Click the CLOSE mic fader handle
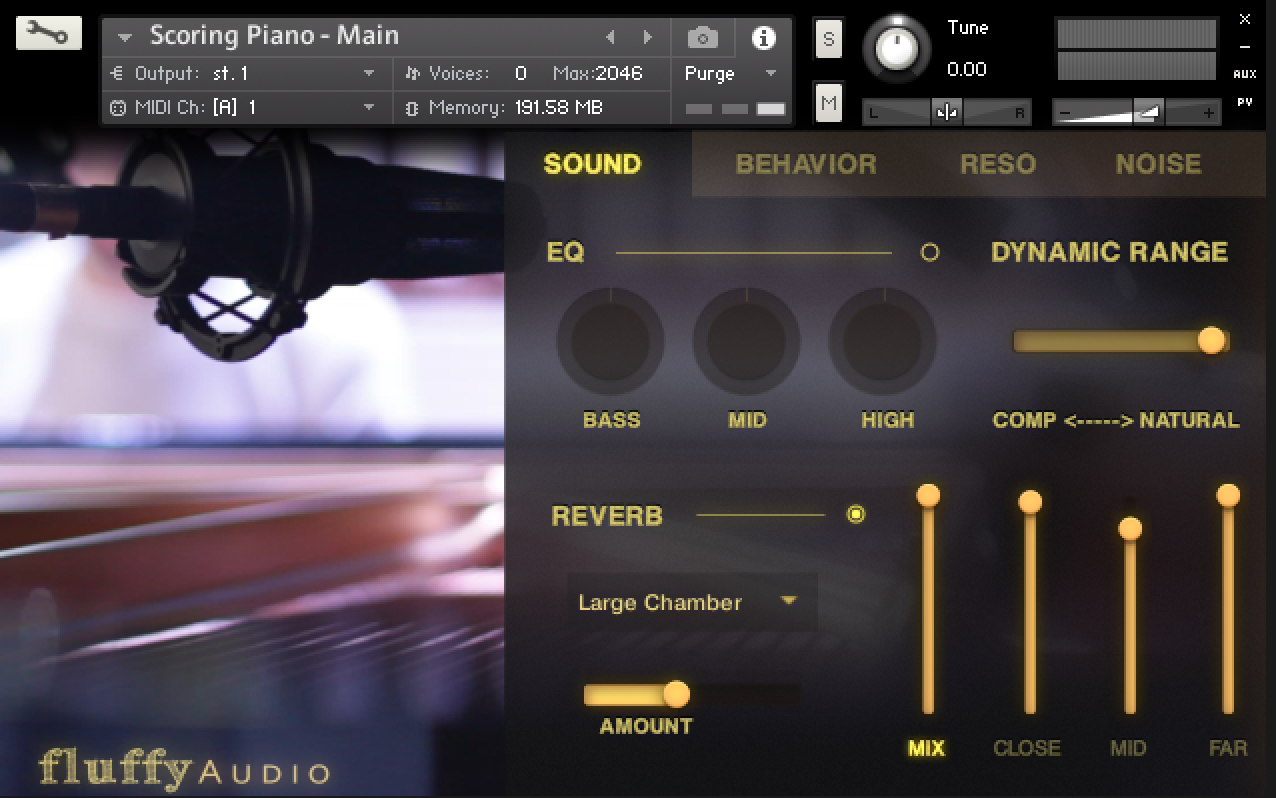The height and width of the screenshot is (798, 1276). (1030, 502)
